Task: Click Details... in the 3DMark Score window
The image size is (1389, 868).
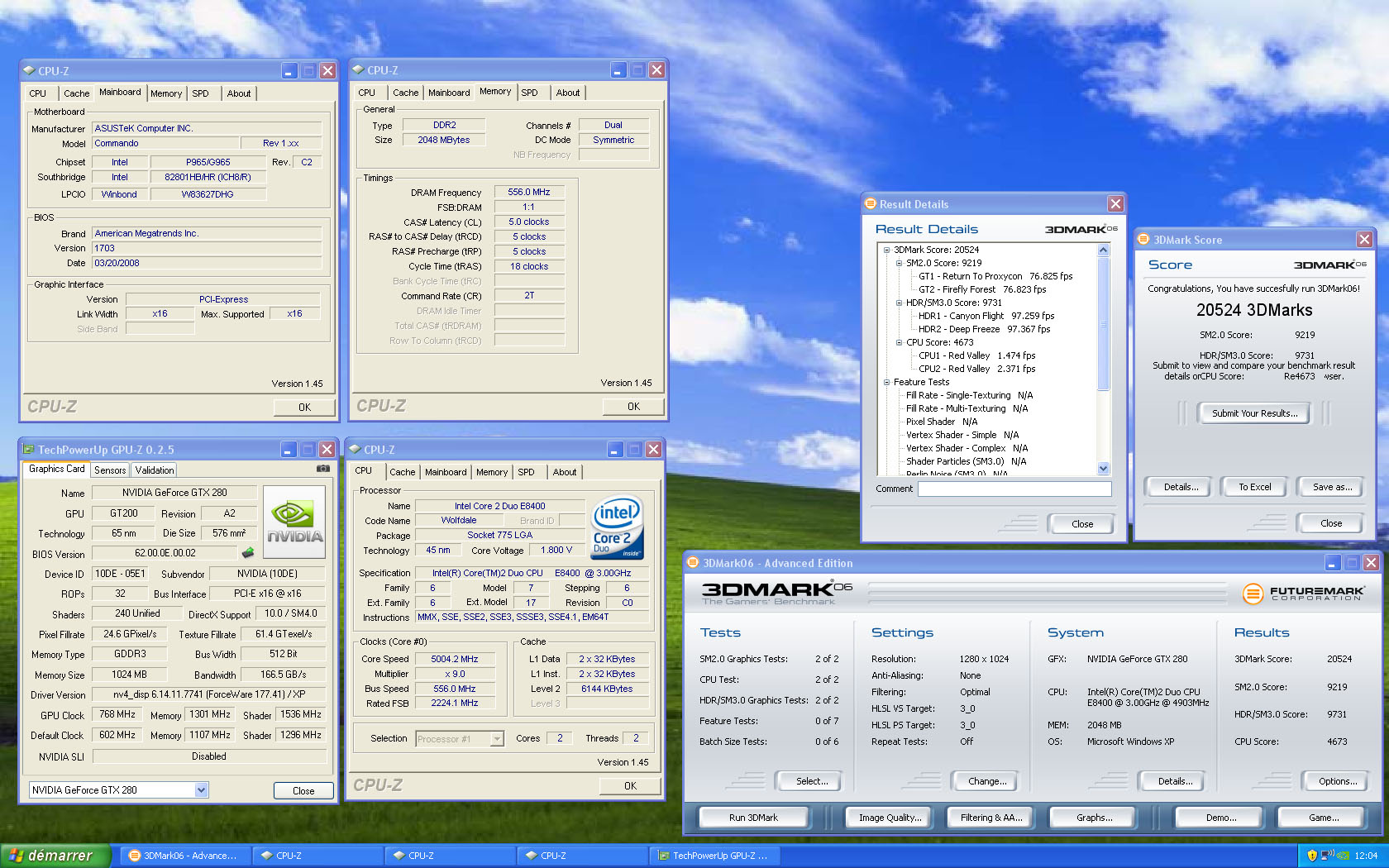Action: coord(1181,487)
